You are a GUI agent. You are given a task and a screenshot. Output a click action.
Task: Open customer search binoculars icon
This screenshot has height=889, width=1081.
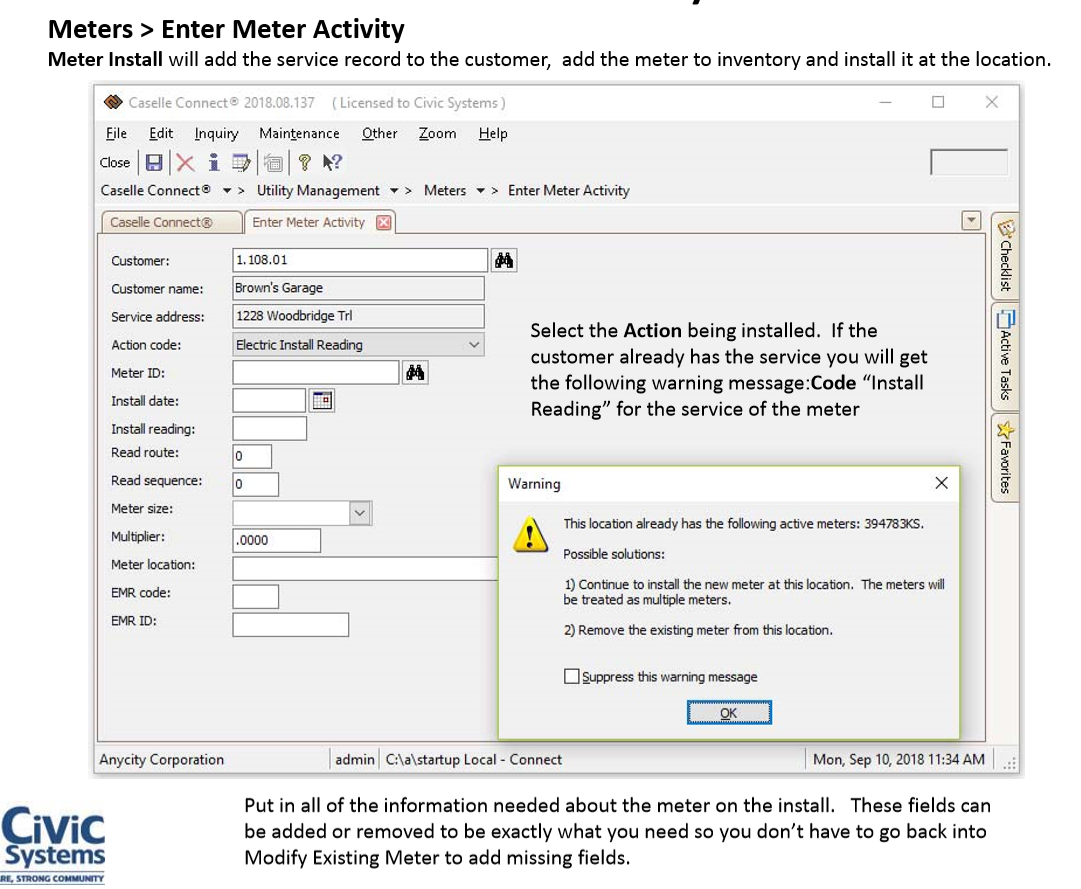pyautogui.click(x=504, y=260)
